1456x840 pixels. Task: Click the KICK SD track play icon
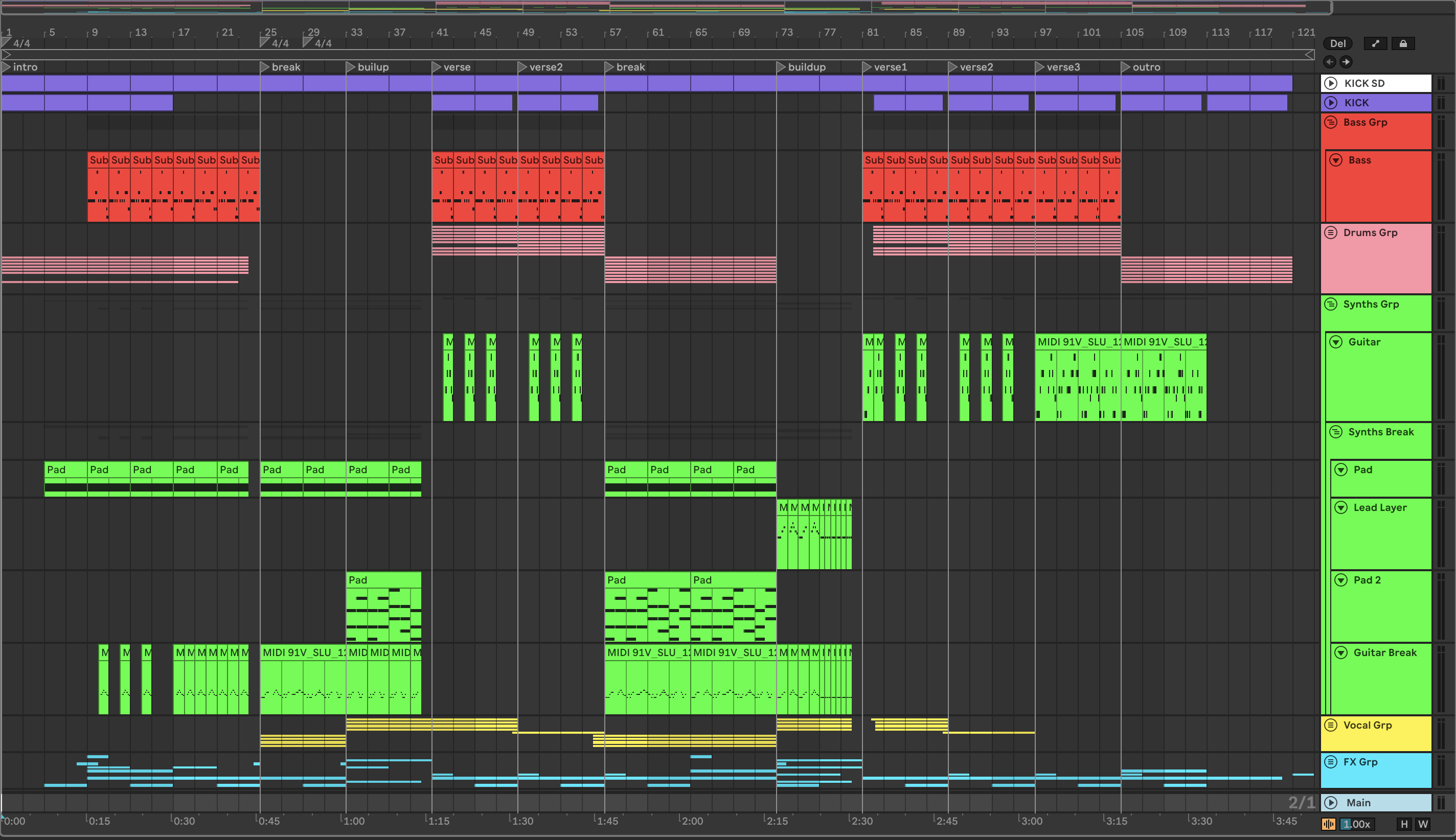click(1331, 83)
